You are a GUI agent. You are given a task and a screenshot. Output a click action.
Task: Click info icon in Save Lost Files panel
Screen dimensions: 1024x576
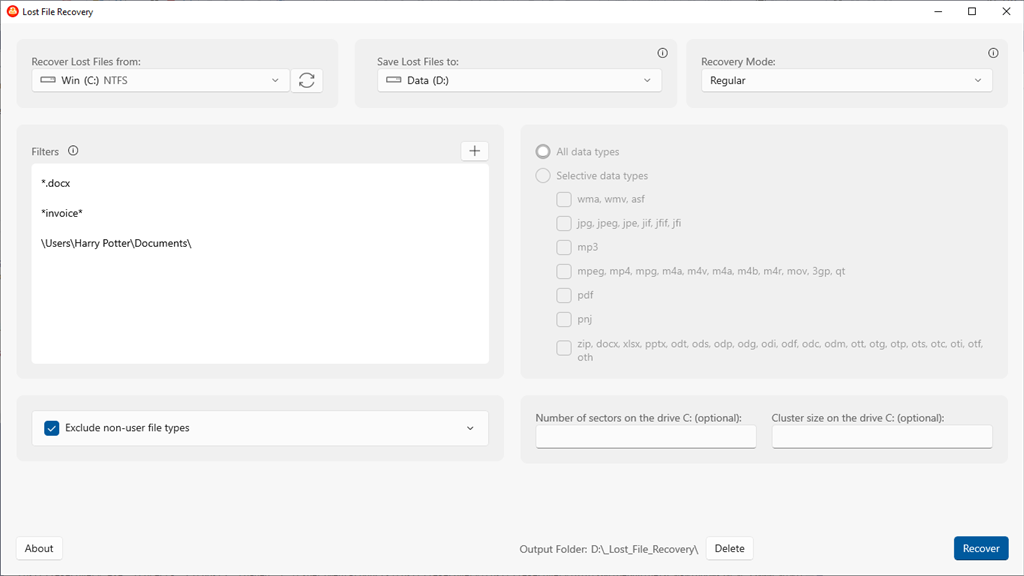(x=662, y=53)
